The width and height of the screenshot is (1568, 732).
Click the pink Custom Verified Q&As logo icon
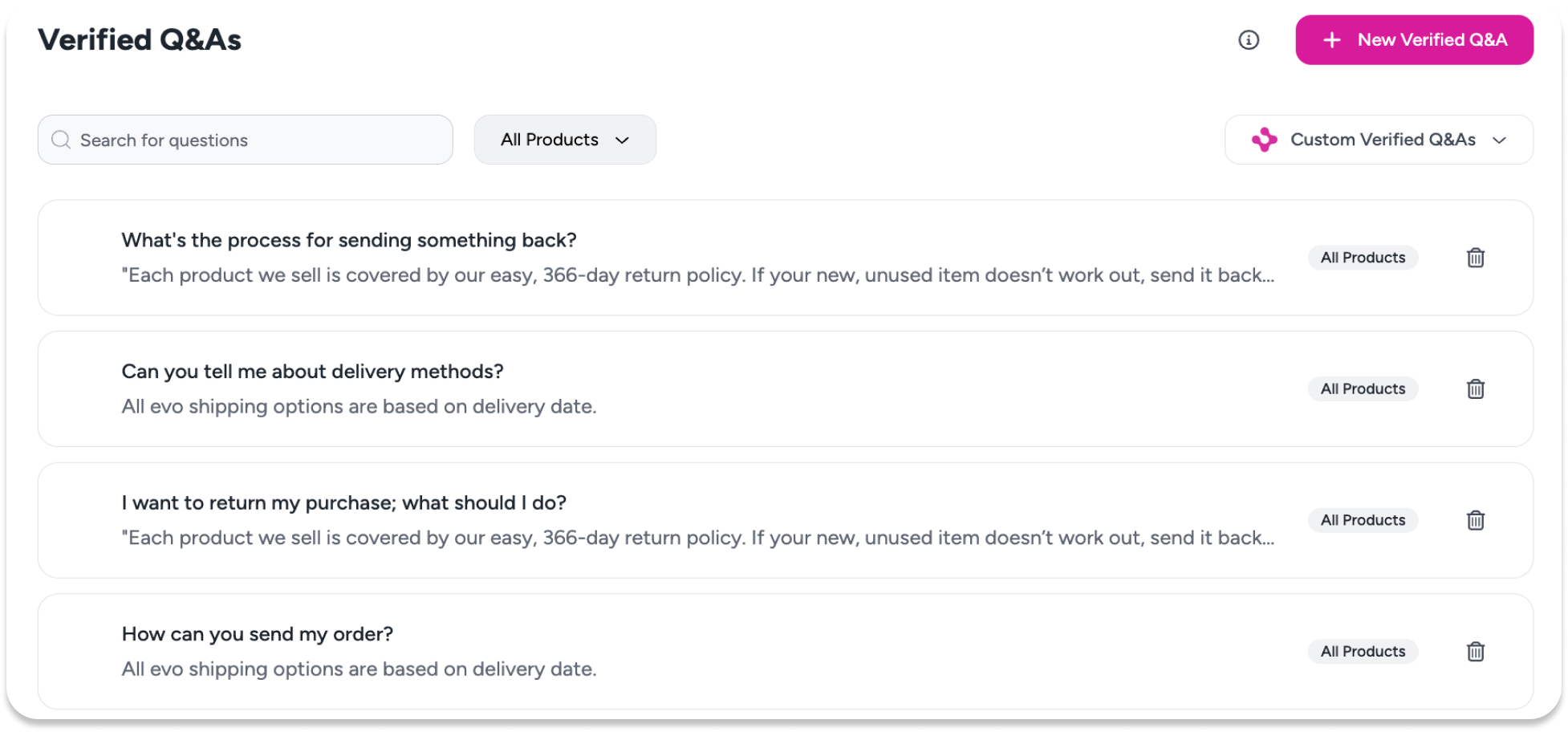(1264, 140)
